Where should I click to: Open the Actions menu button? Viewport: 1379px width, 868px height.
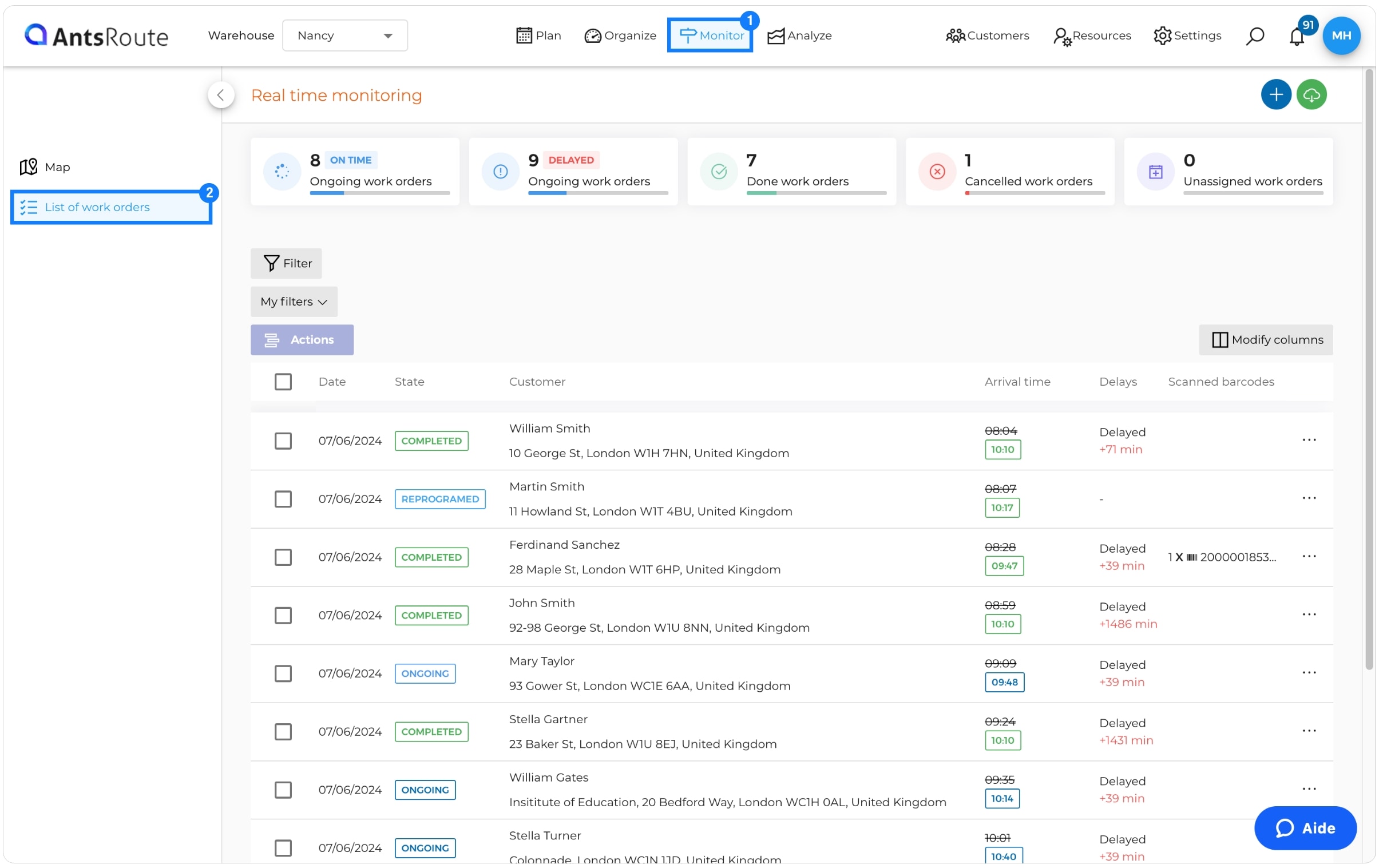302,339
